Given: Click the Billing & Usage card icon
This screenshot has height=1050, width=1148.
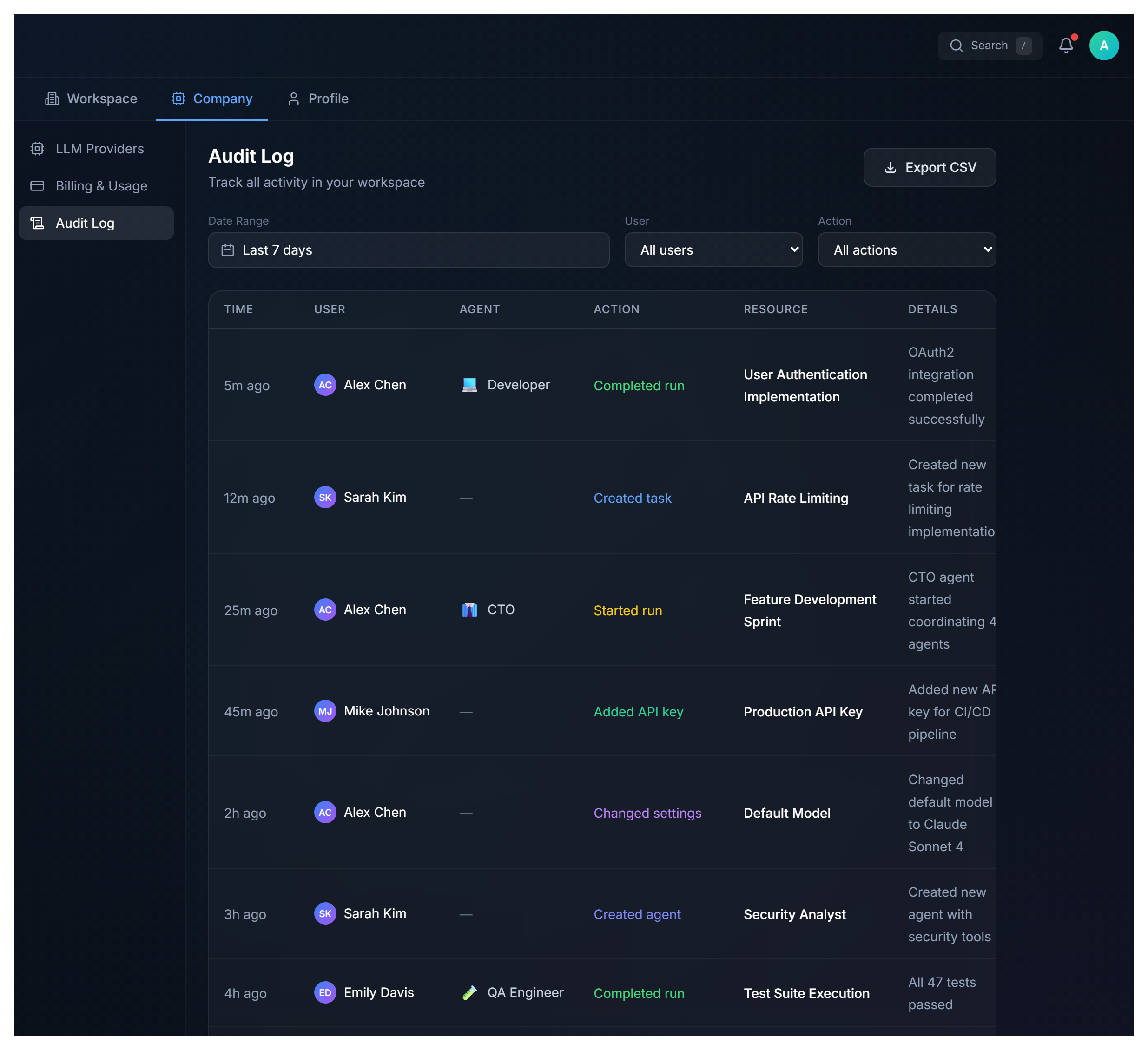Looking at the screenshot, I should click(37, 186).
